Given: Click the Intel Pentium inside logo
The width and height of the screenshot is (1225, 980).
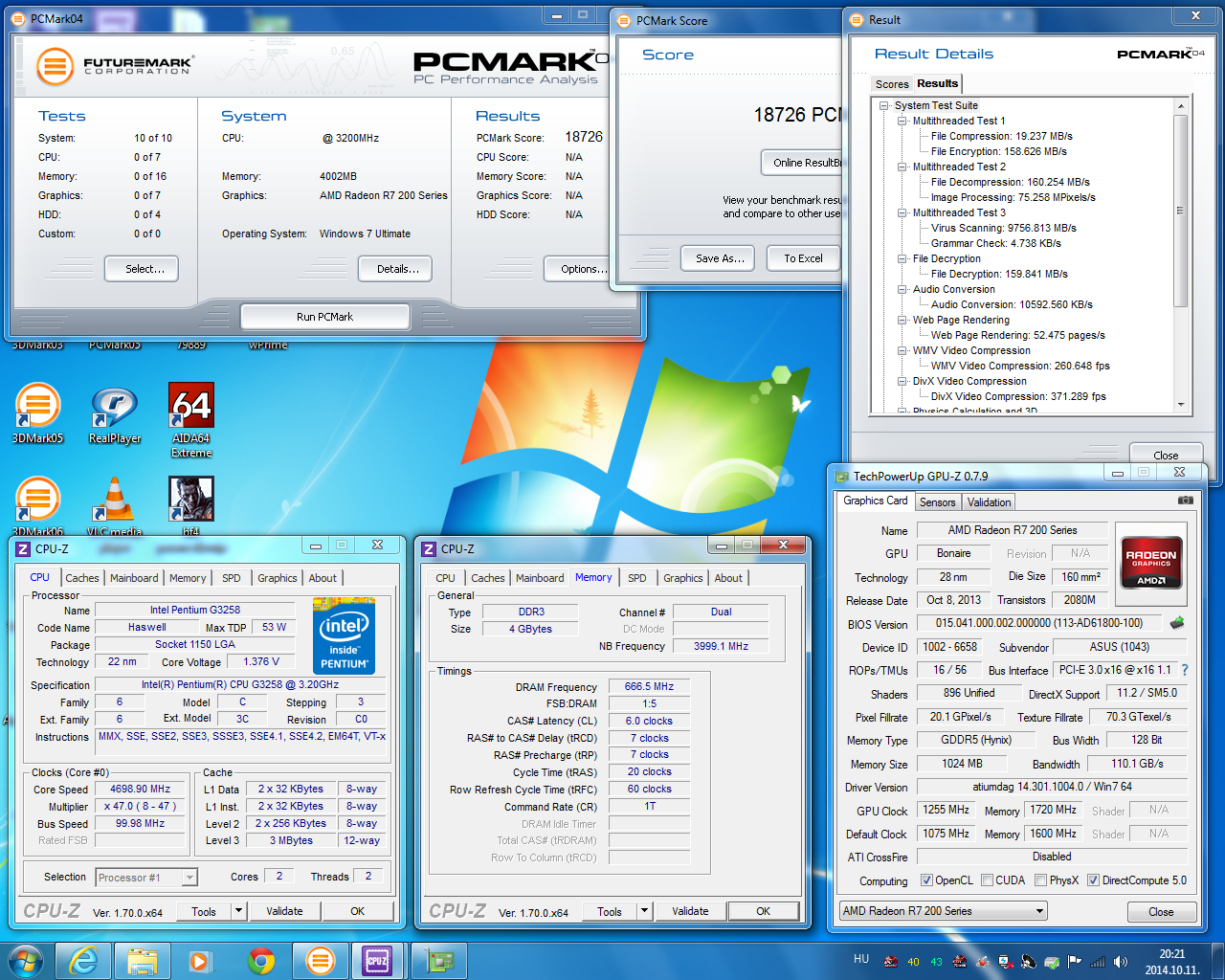Looking at the screenshot, I should [344, 635].
